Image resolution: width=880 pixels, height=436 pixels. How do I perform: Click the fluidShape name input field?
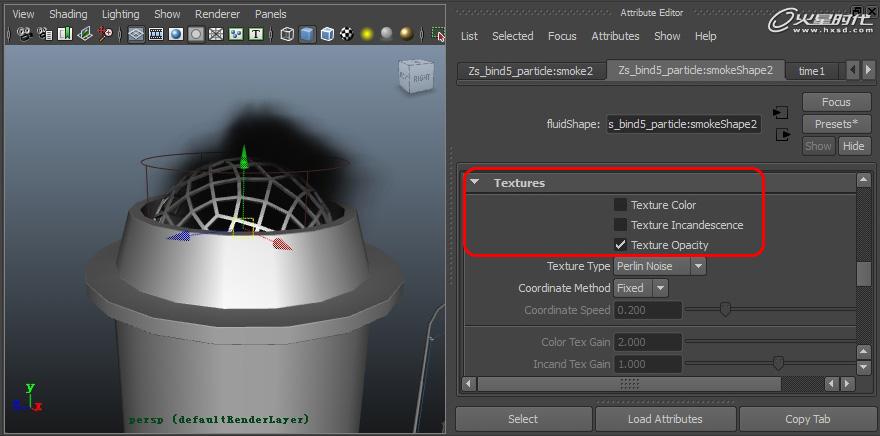click(x=684, y=124)
